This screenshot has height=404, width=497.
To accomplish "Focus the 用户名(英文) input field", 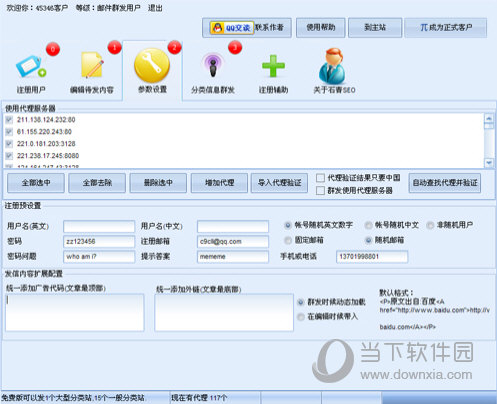I will 99,226.
